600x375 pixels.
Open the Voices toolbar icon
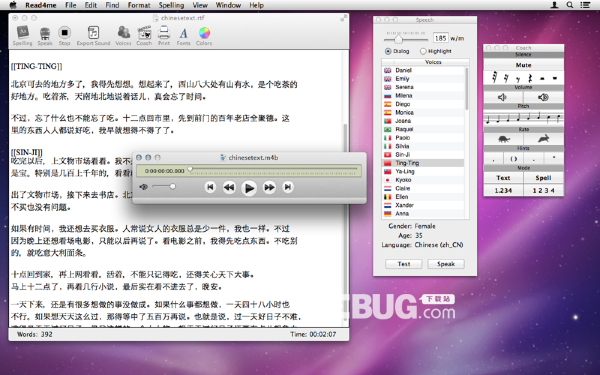tap(123, 36)
